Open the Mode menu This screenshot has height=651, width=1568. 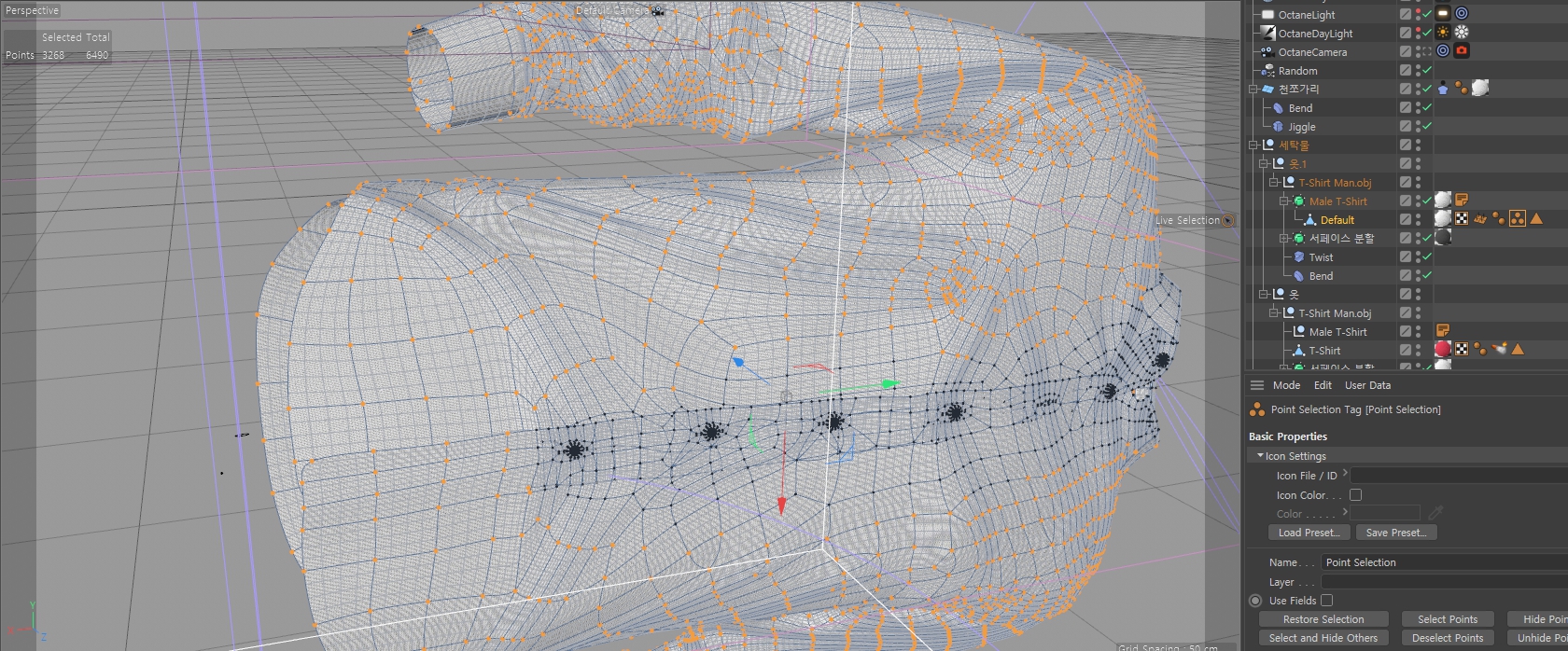(1286, 385)
